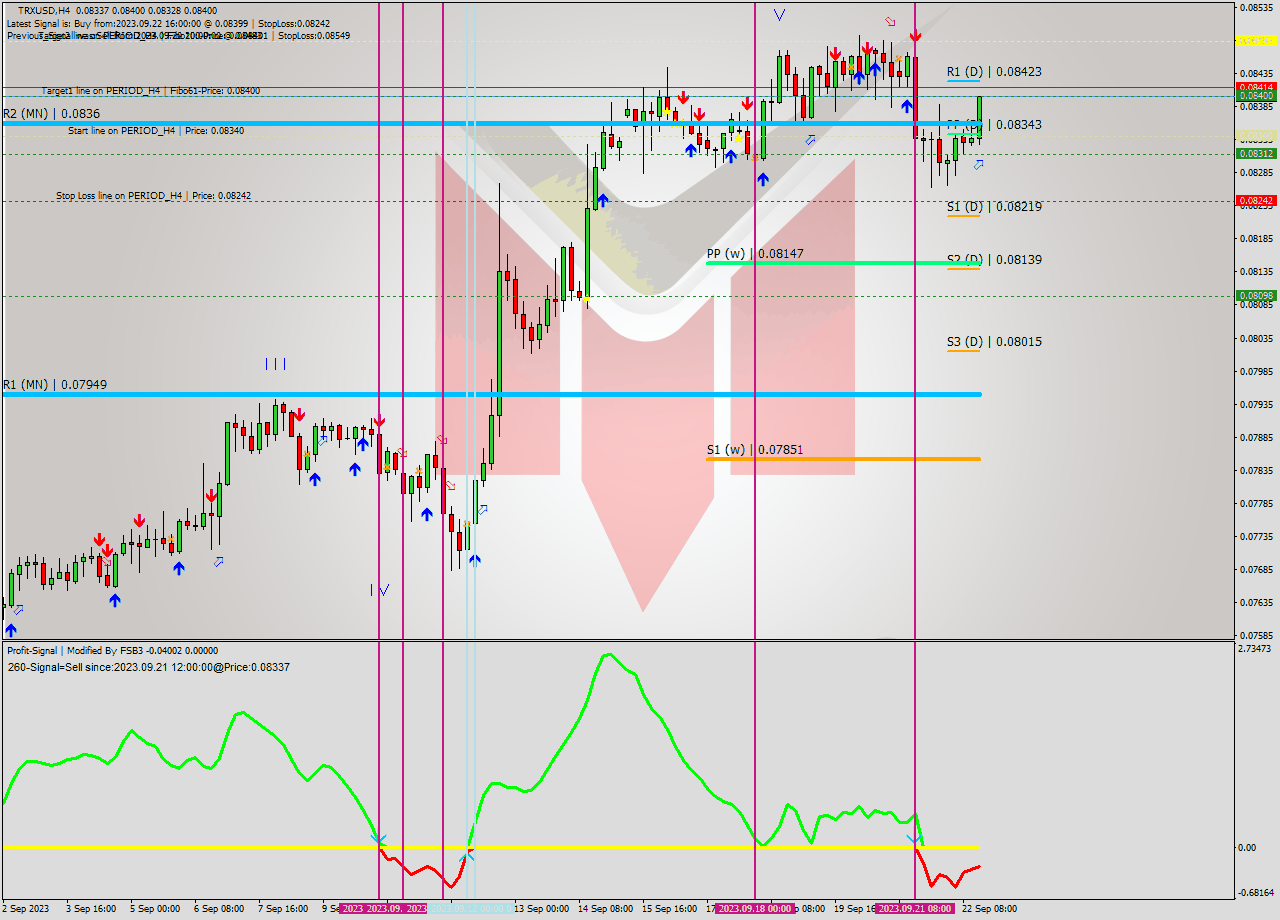1280x920 pixels.
Task: Click the 13 Sep 00:00 time label
Action: pos(541,909)
